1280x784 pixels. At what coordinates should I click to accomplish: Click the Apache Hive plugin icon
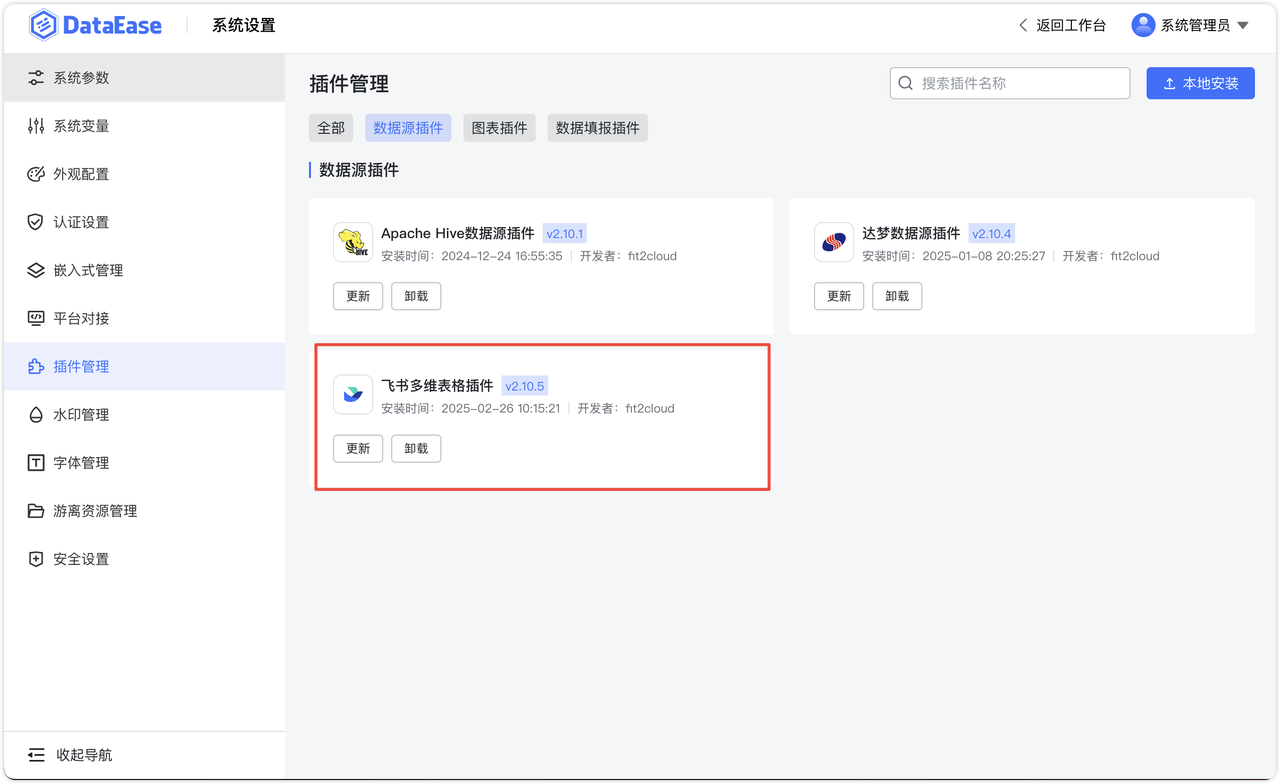pyautogui.click(x=352, y=241)
